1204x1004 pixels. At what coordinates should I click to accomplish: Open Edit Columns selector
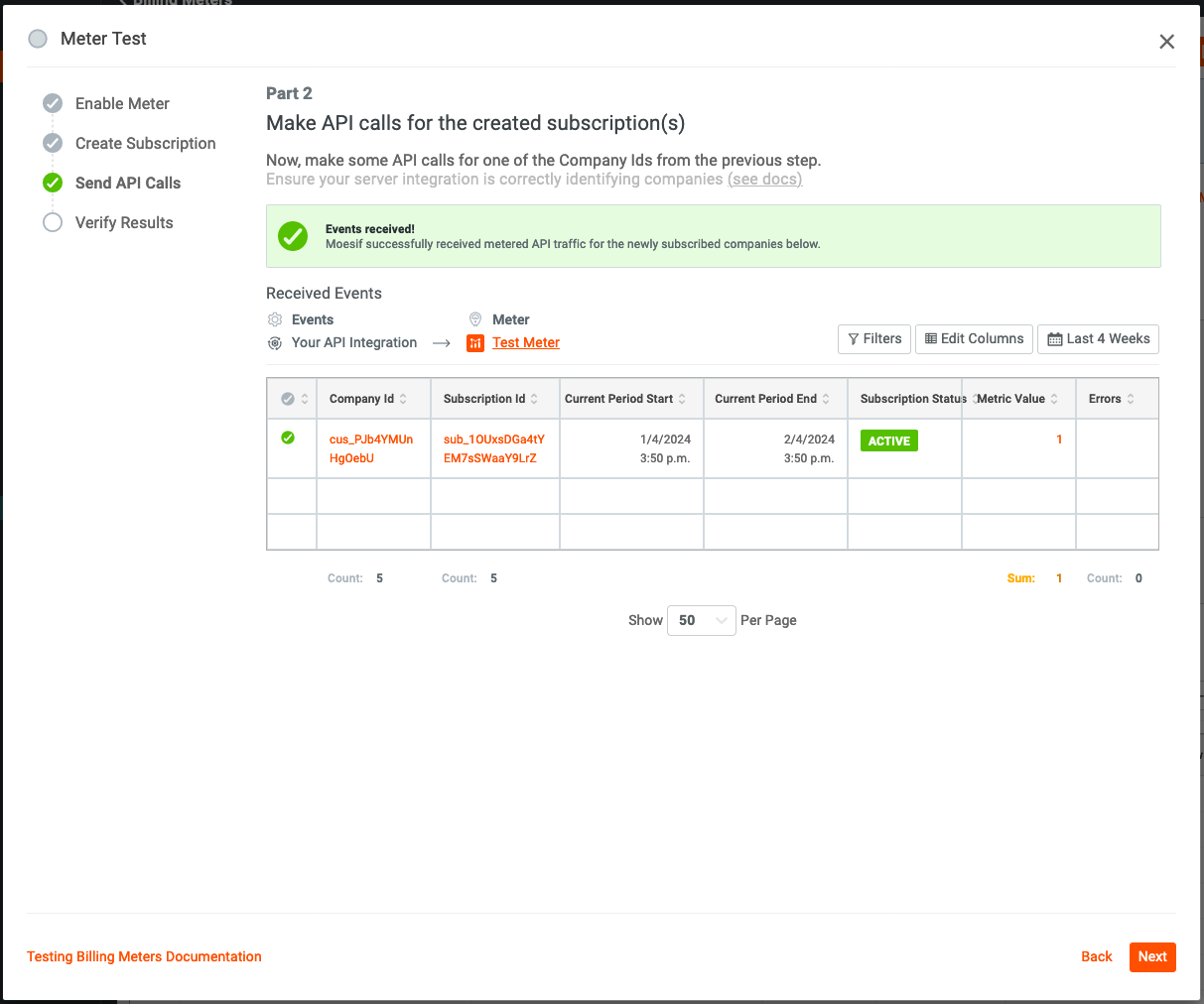974,339
